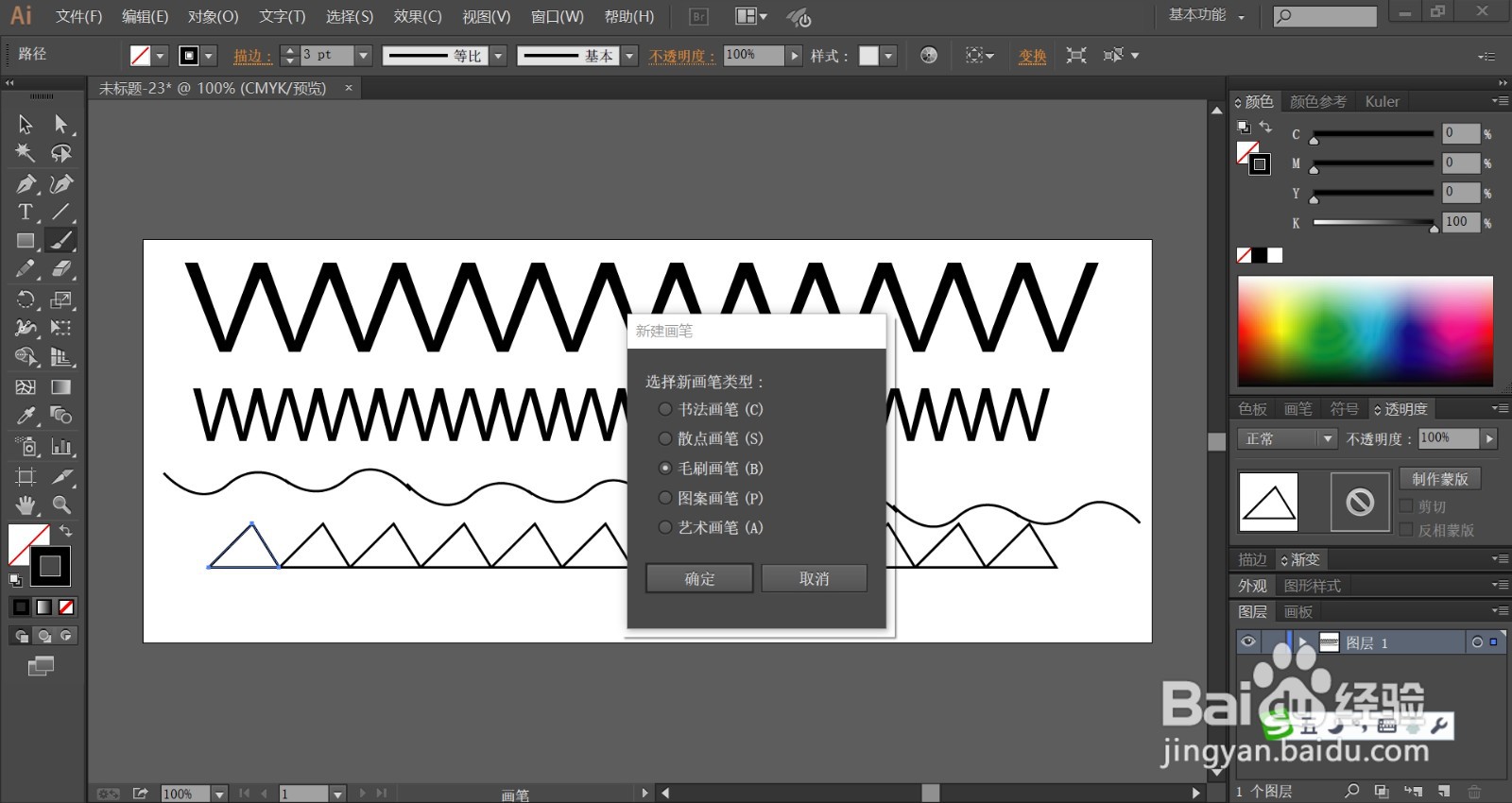Click the C (cyan) slider track
This screenshot has height=803, width=1512.
tap(1374, 134)
